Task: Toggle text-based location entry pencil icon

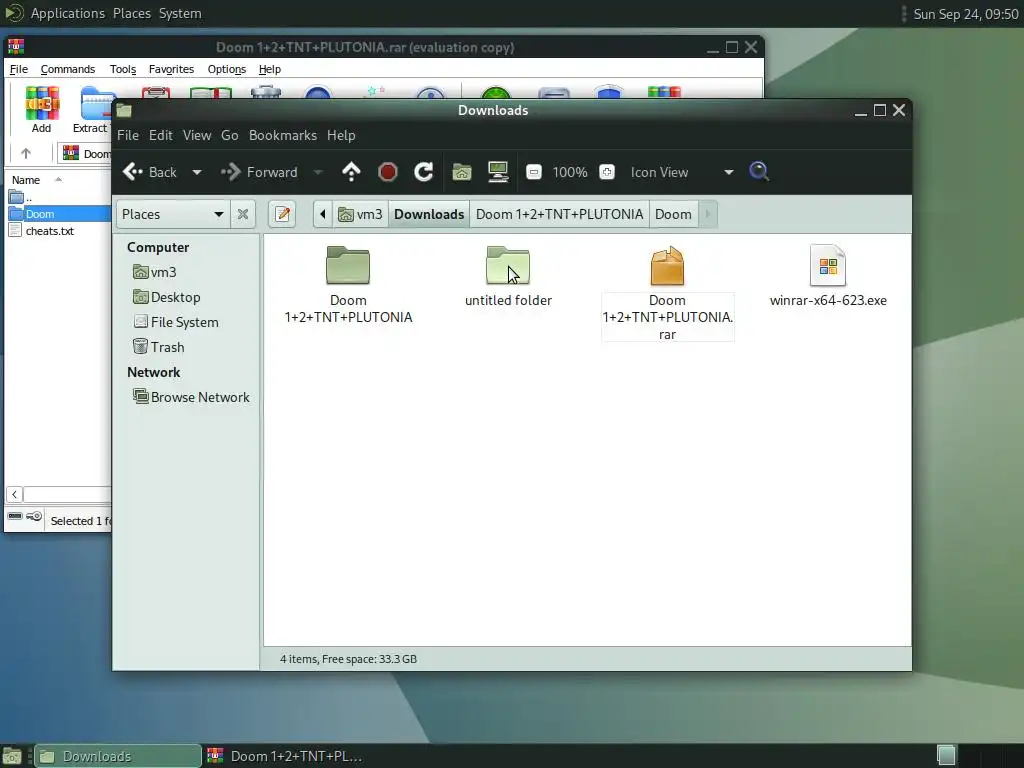Action: click(x=282, y=214)
